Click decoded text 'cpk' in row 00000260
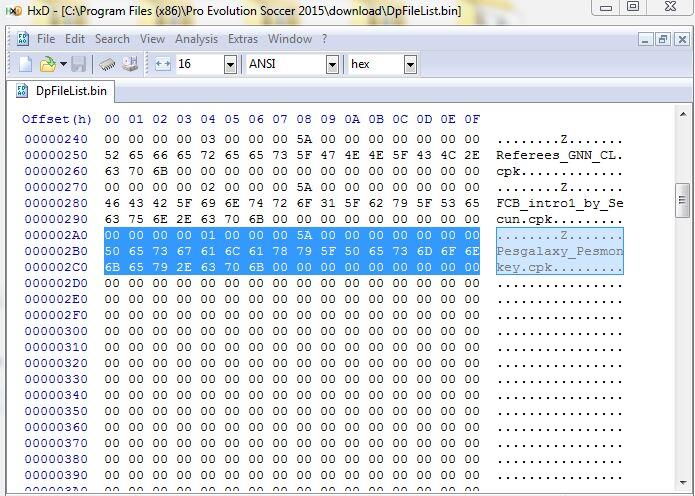 [508, 172]
